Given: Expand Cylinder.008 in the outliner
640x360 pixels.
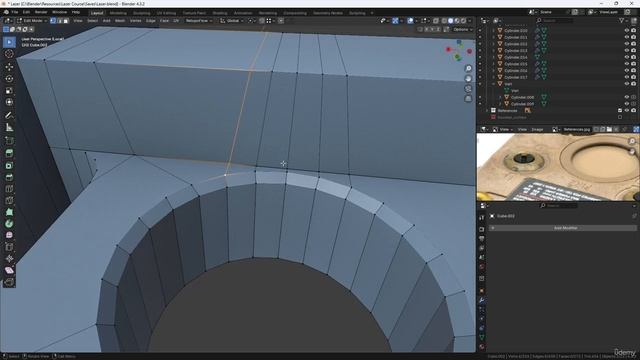Looking at the screenshot, I should coord(500,97).
